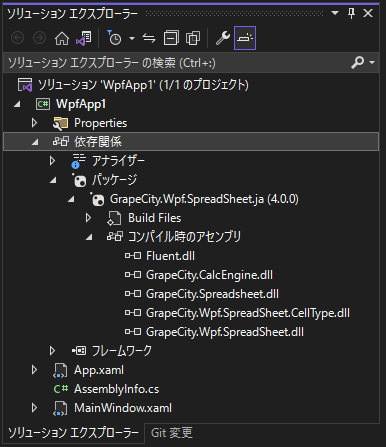The image size is (386, 447).
Task: Click the Solution Explorer search field
Action: pyautogui.click(x=177, y=63)
